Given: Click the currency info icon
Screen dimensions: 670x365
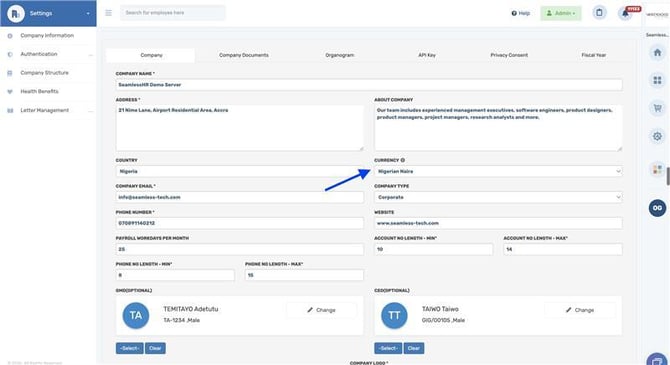Looking at the screenshot, I should tap(403, 160).
